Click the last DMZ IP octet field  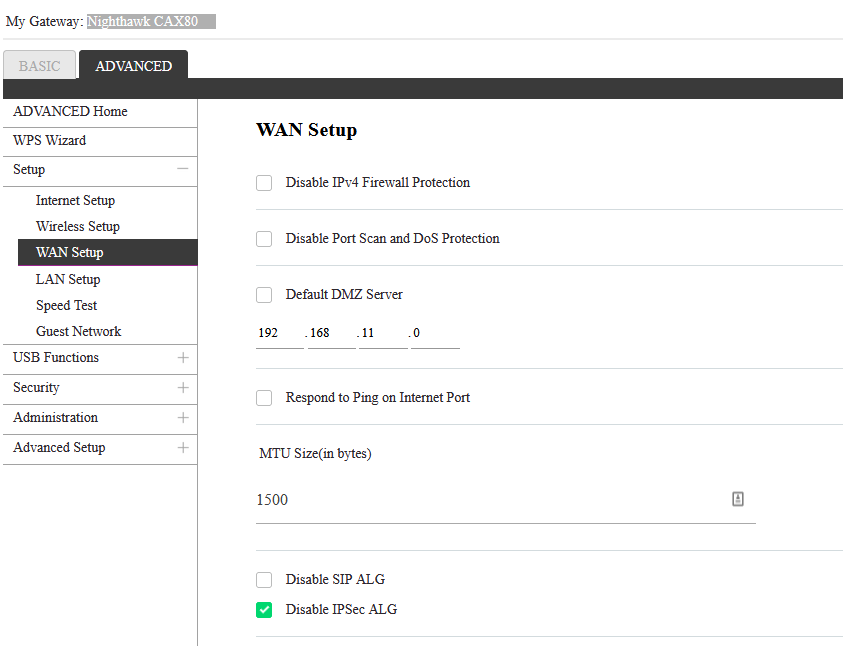[434, 333]
